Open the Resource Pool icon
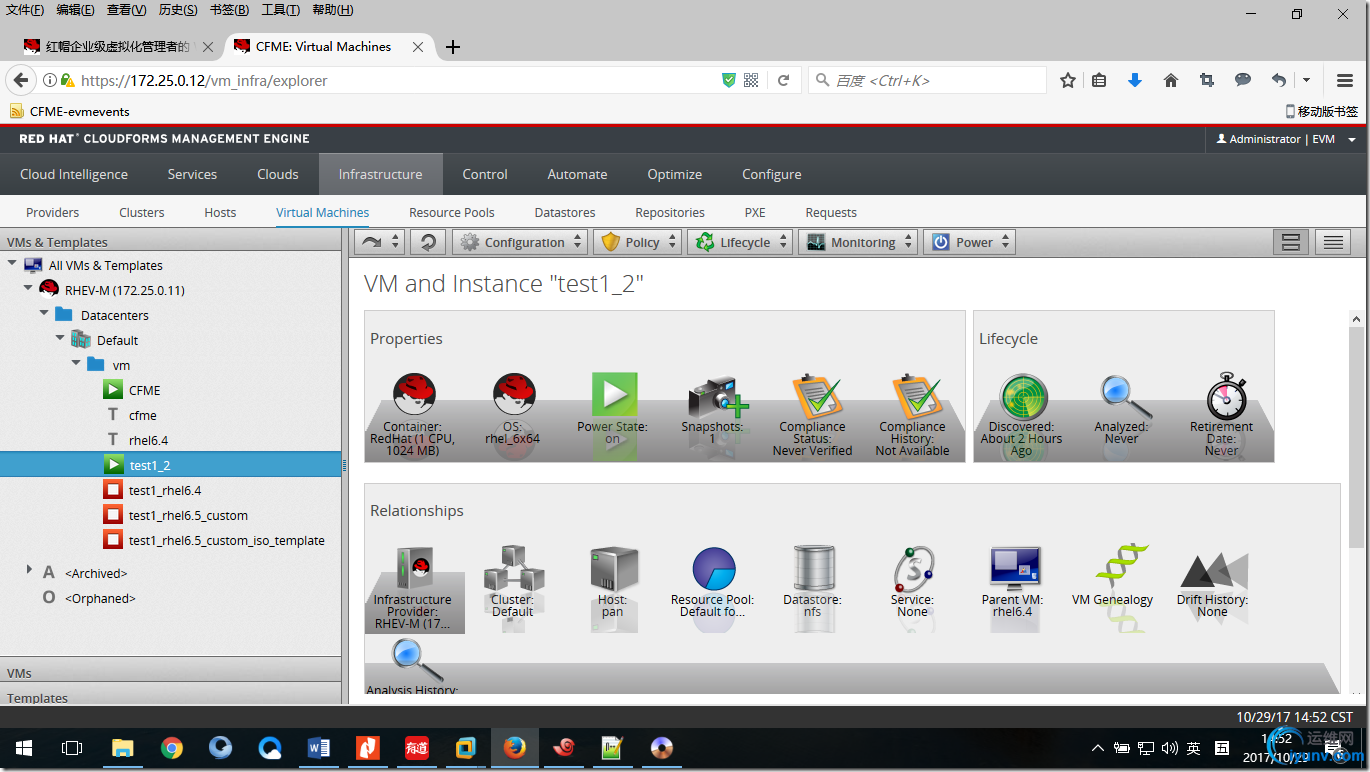 [714, 569]
